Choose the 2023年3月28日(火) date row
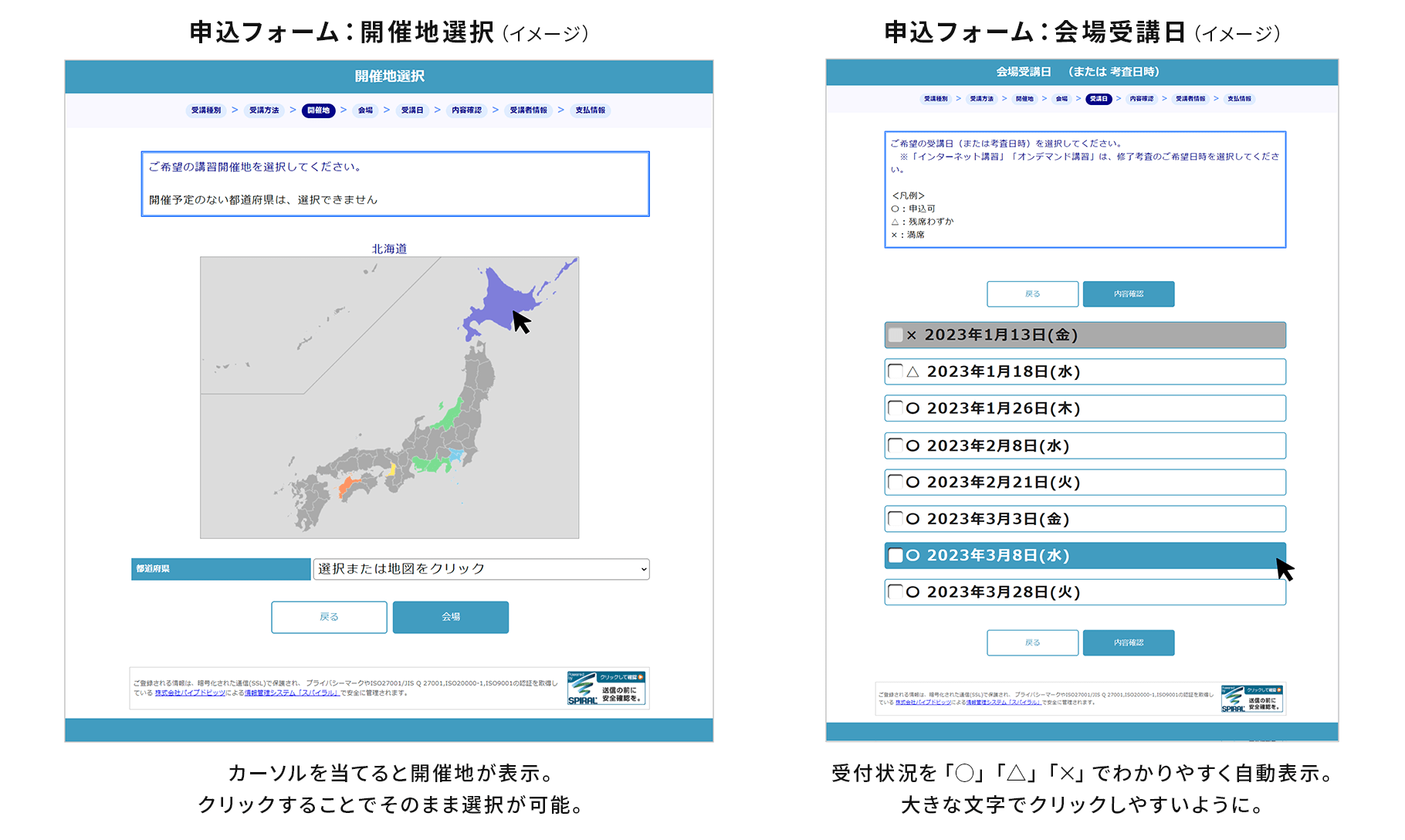The width and height of the screenshot is (1405, 840). coord(1085,592)
